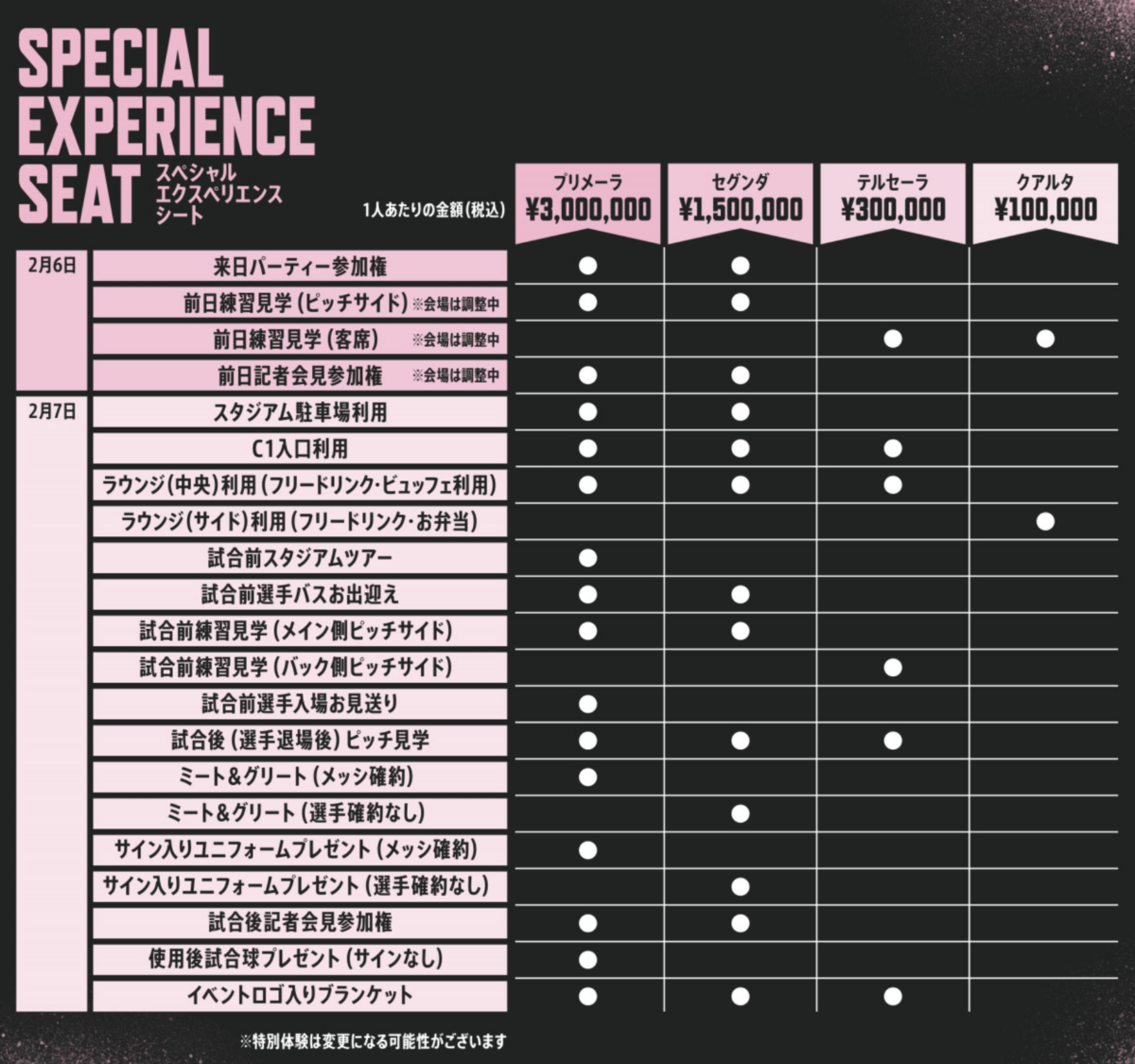The width and height of the screenshot is (1135, 1064).
Task: Click セグンダ dot for サイン入りユニフォームプレゼント(選手確約なし)
Action: coord(740,887)
